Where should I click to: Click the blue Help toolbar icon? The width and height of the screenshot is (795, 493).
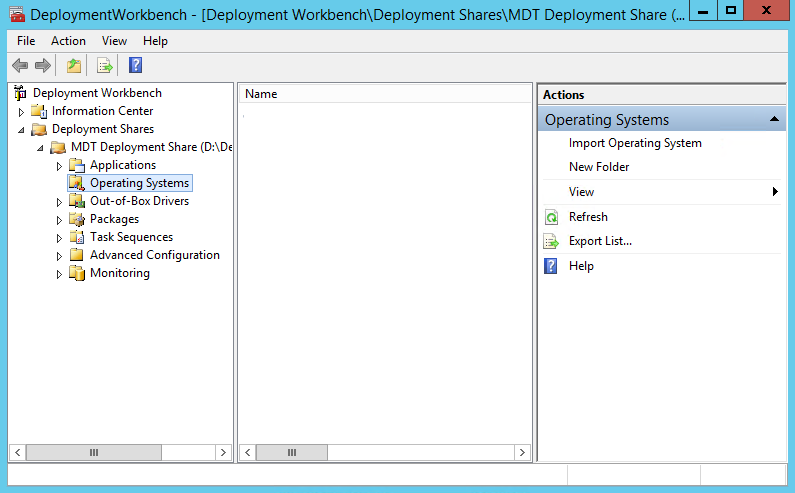[135, 65]
